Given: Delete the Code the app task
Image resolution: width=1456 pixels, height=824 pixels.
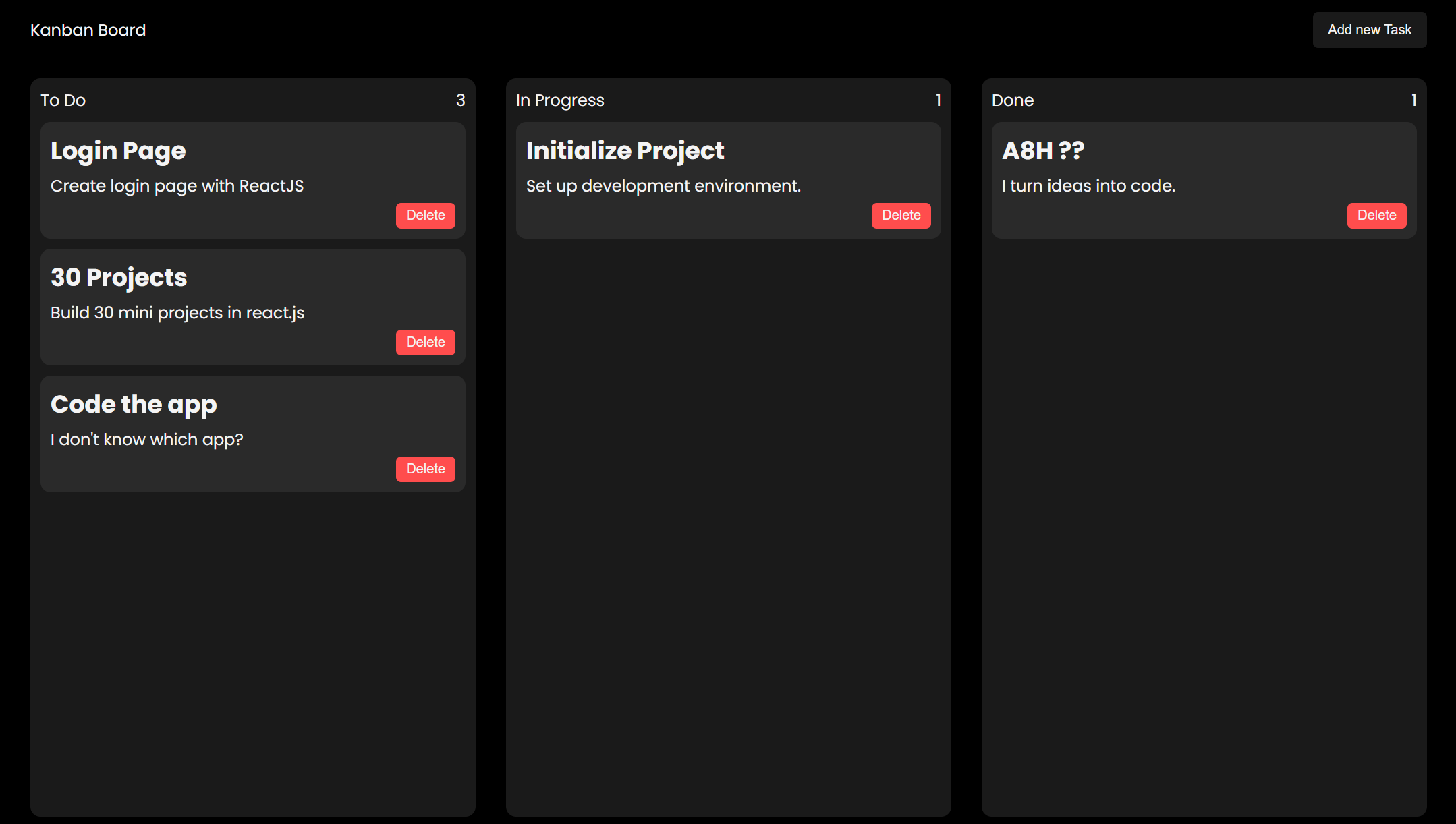Looking at the screenshot, I should click(425, 469).
